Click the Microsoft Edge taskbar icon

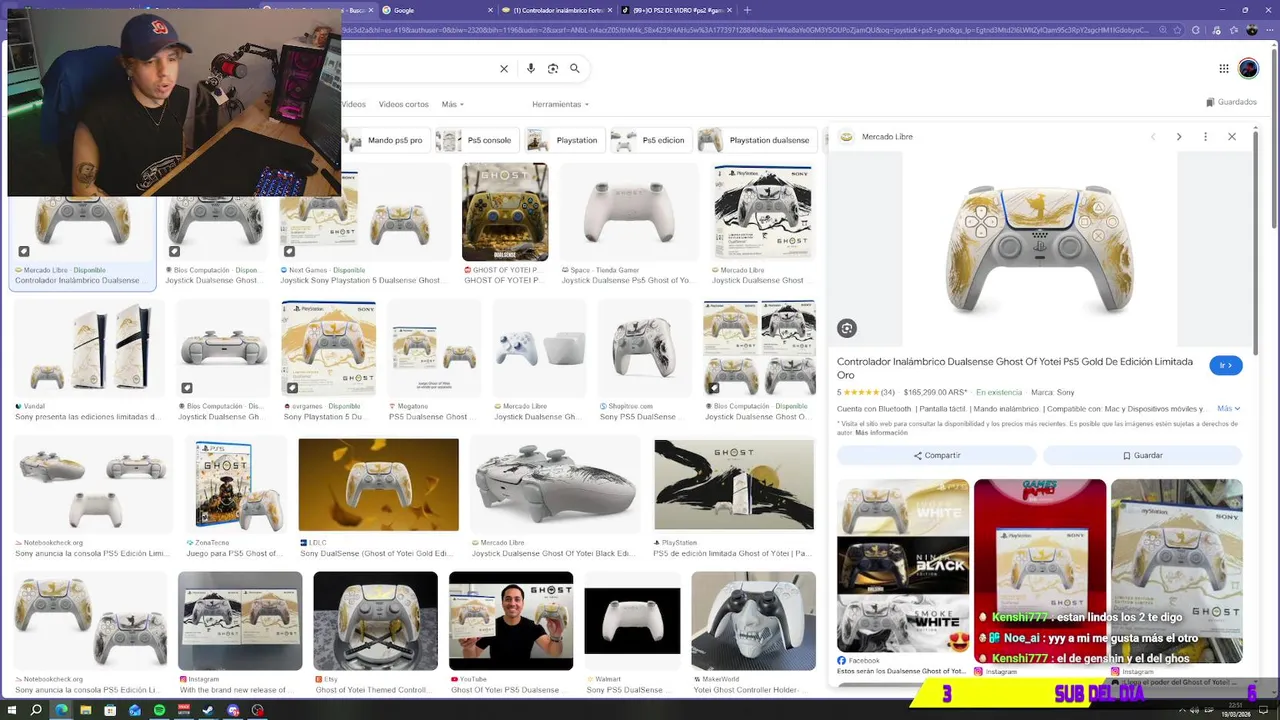coord(61,710)
